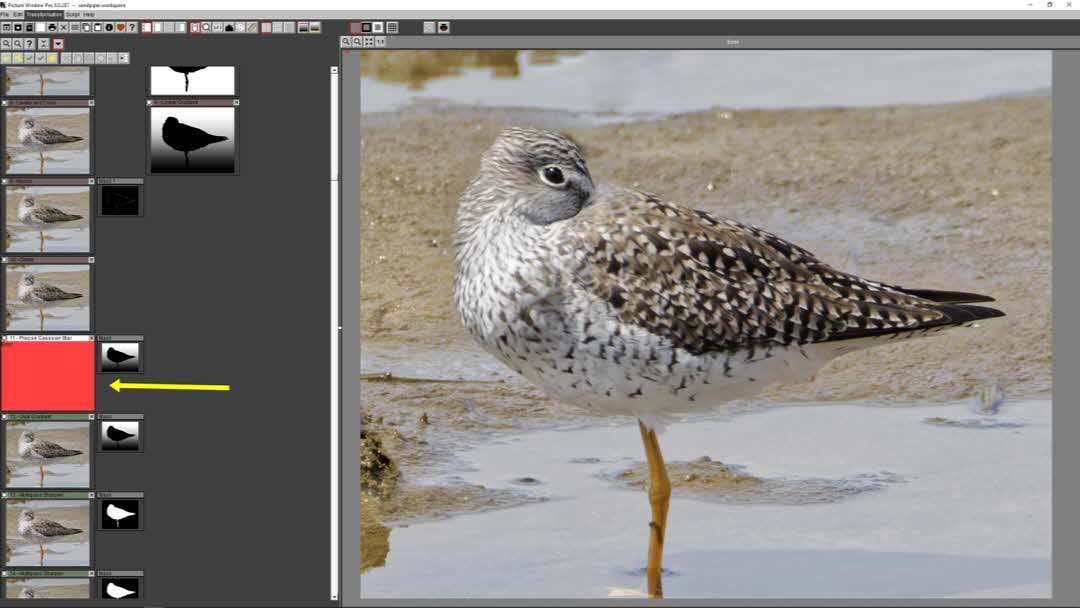
Task: Open the dropdown arrow button in second toolbar row
Action: (x=59, y=44)
